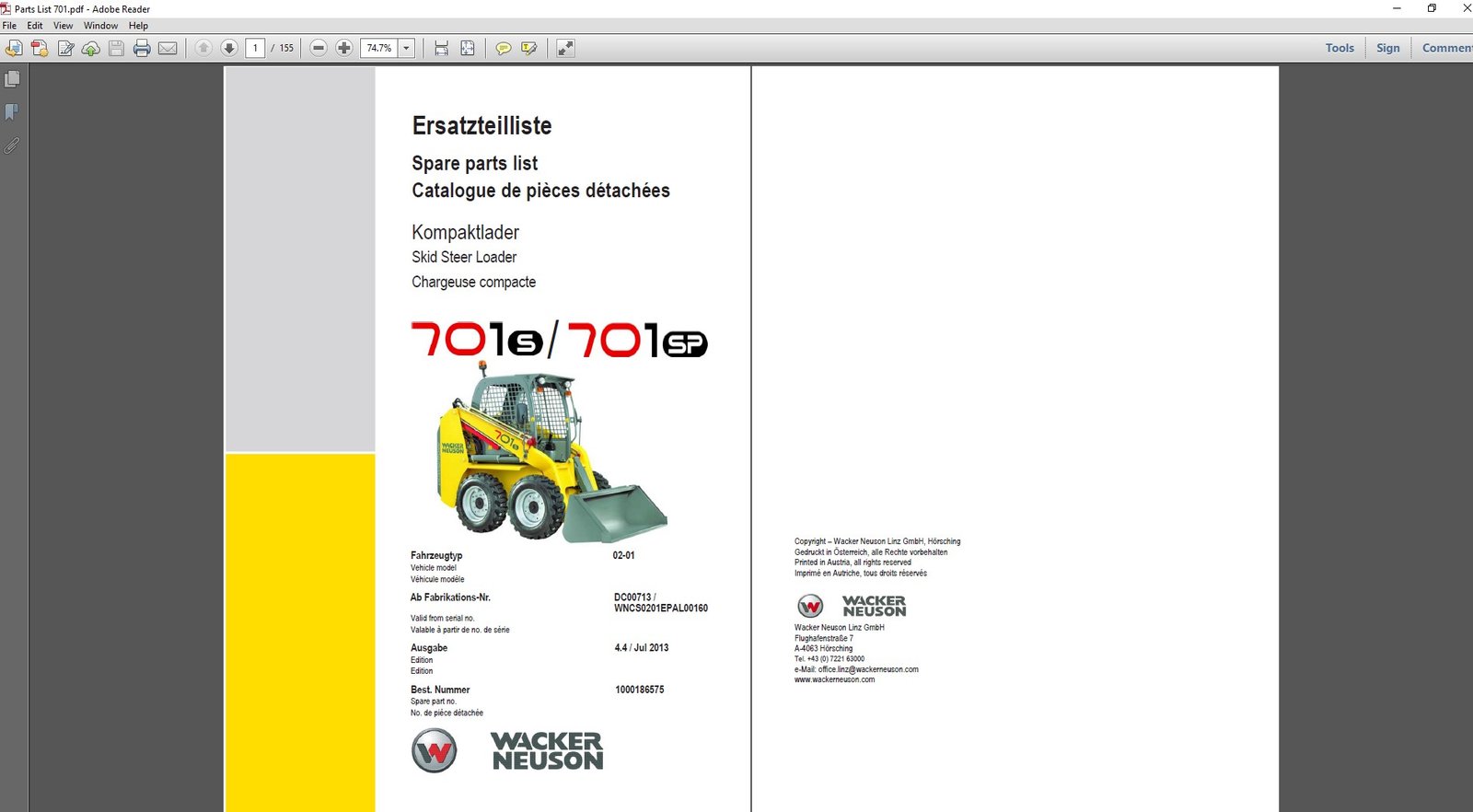Screen dimensions: 1473x812
Task: Fit one full page to window
Action: [468, 48]
